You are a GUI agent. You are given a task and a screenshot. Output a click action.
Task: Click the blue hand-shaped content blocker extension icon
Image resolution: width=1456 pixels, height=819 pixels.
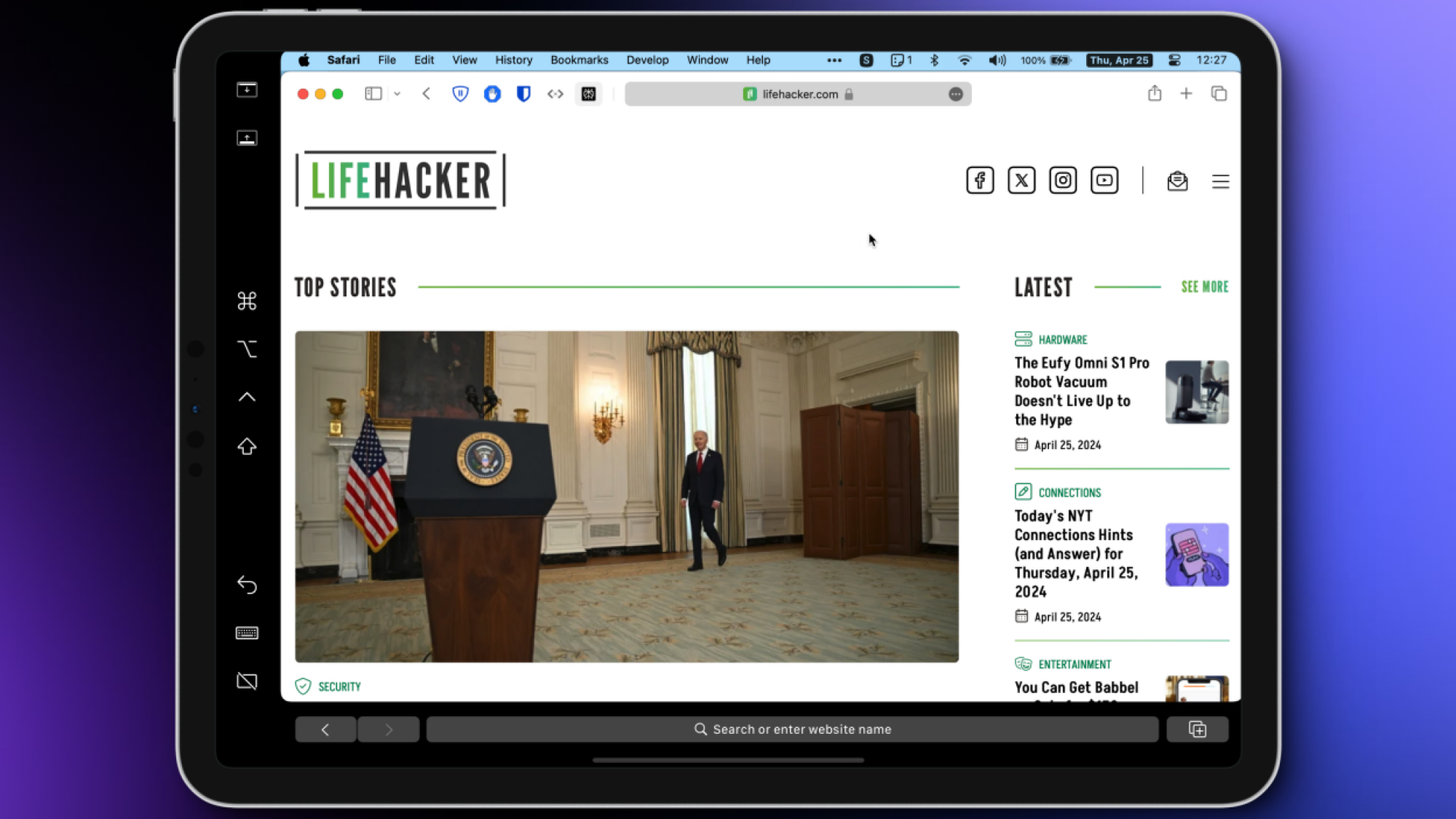tap(491, 94)
